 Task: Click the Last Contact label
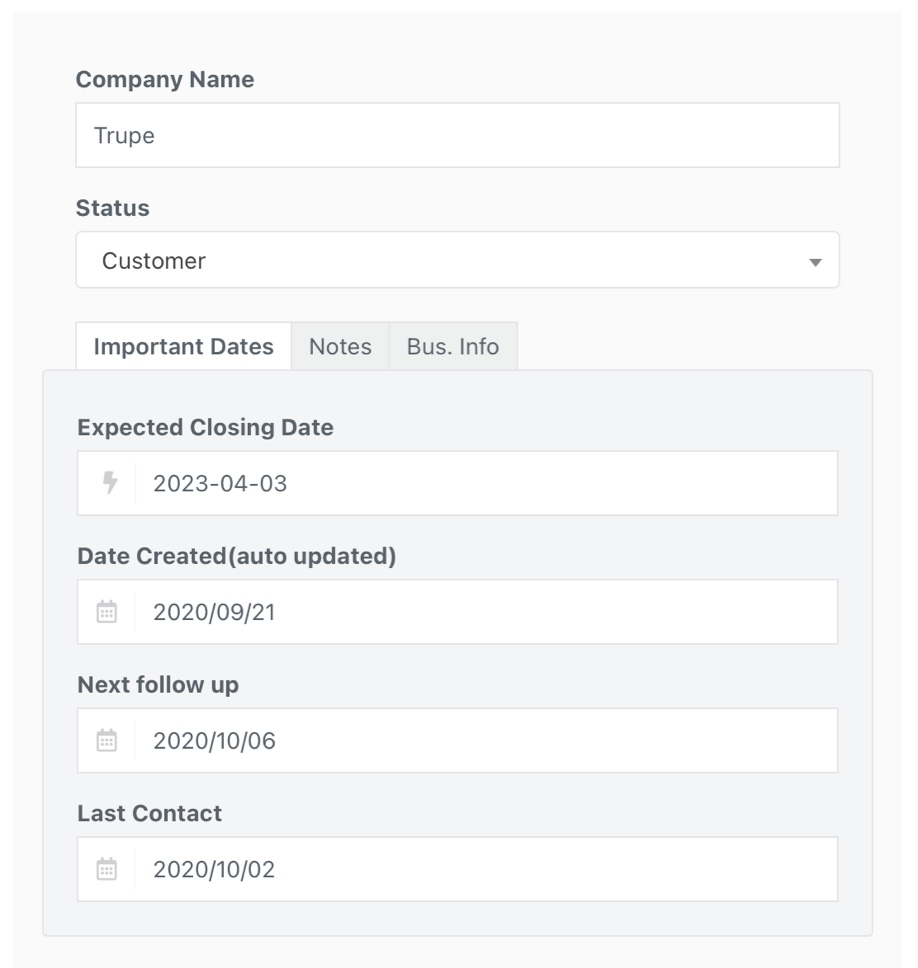tap(149, 813)
